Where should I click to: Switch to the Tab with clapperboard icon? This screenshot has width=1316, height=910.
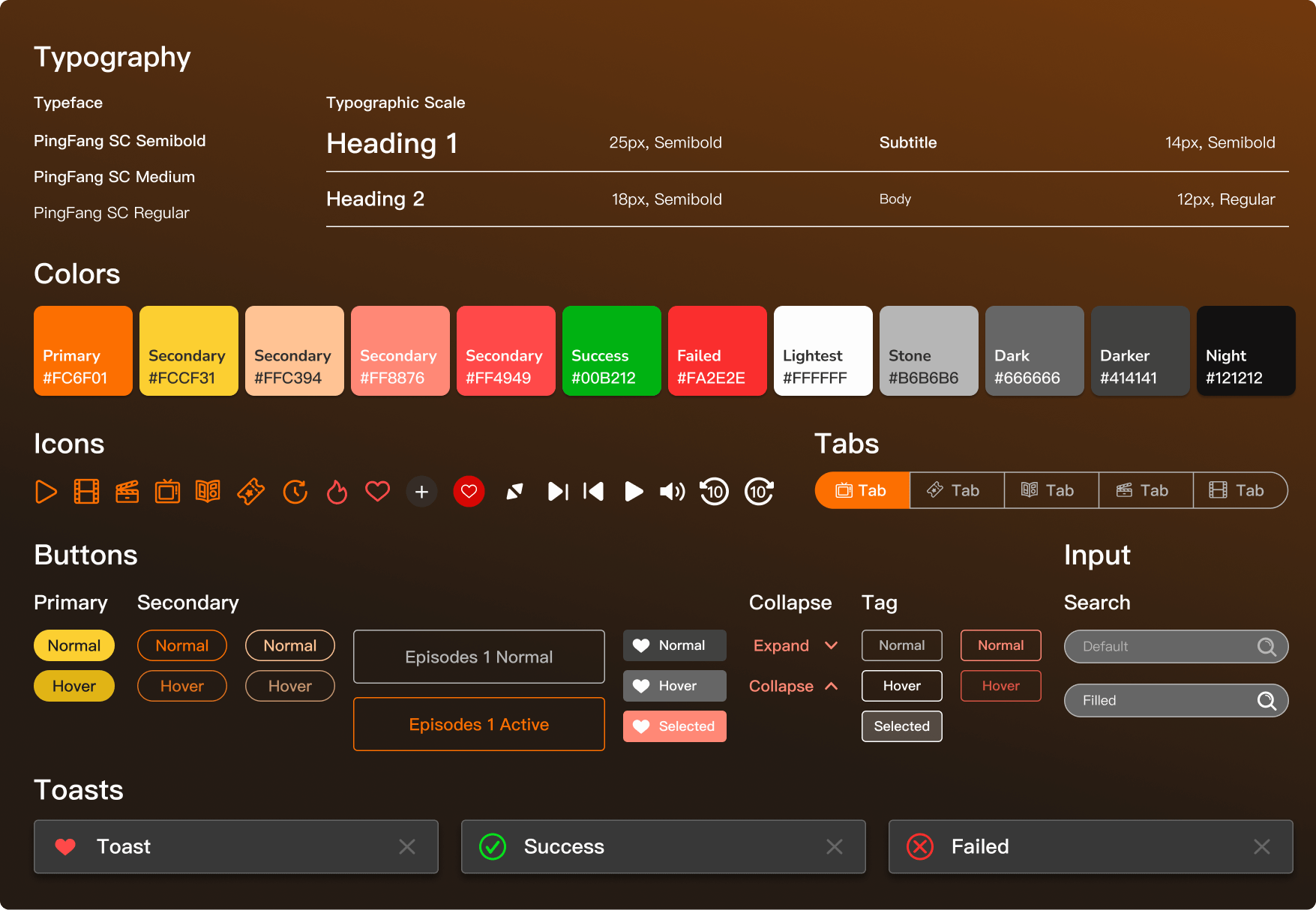pos(1146,490)
